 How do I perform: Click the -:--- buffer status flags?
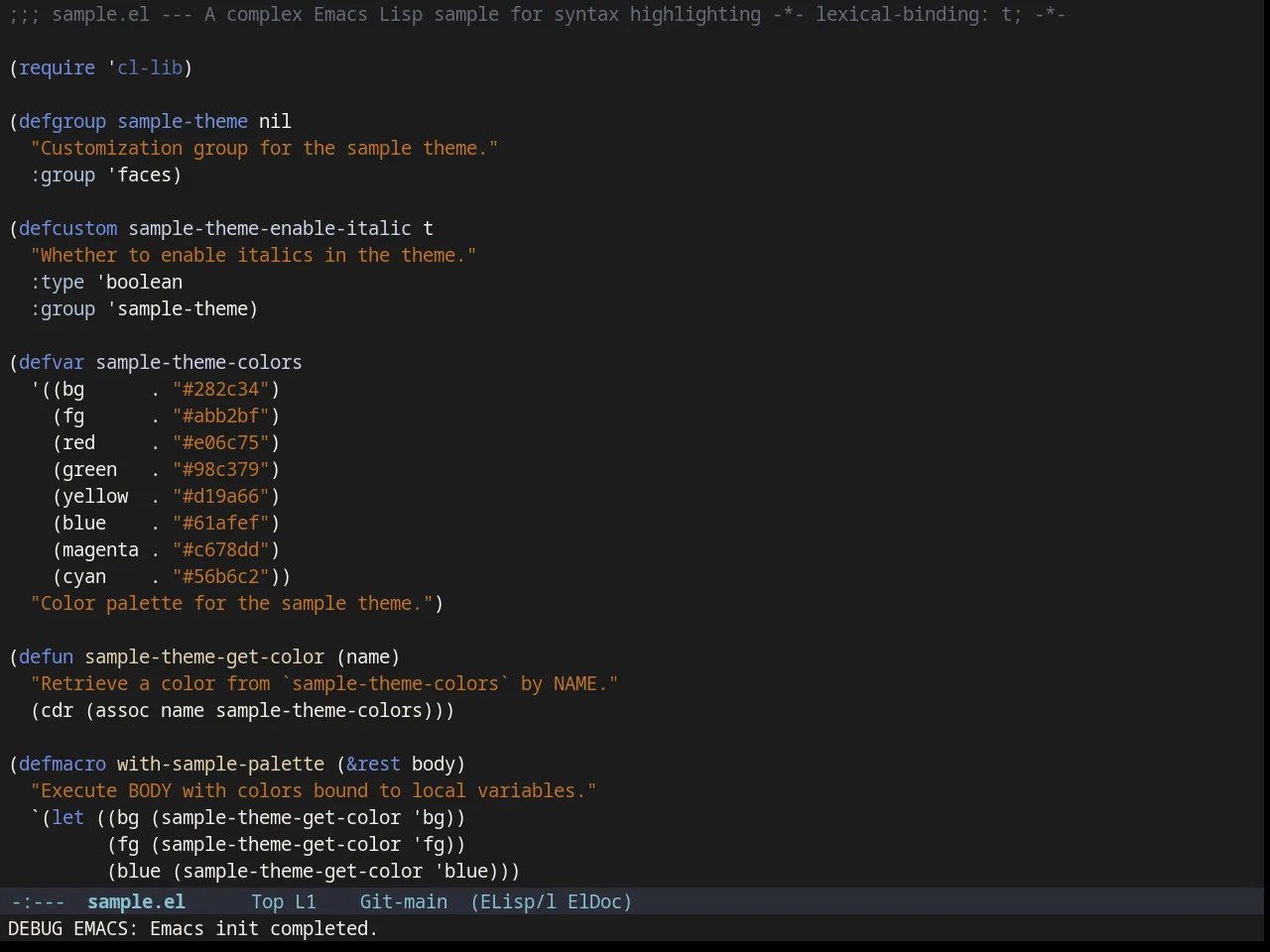click(38, 901)
